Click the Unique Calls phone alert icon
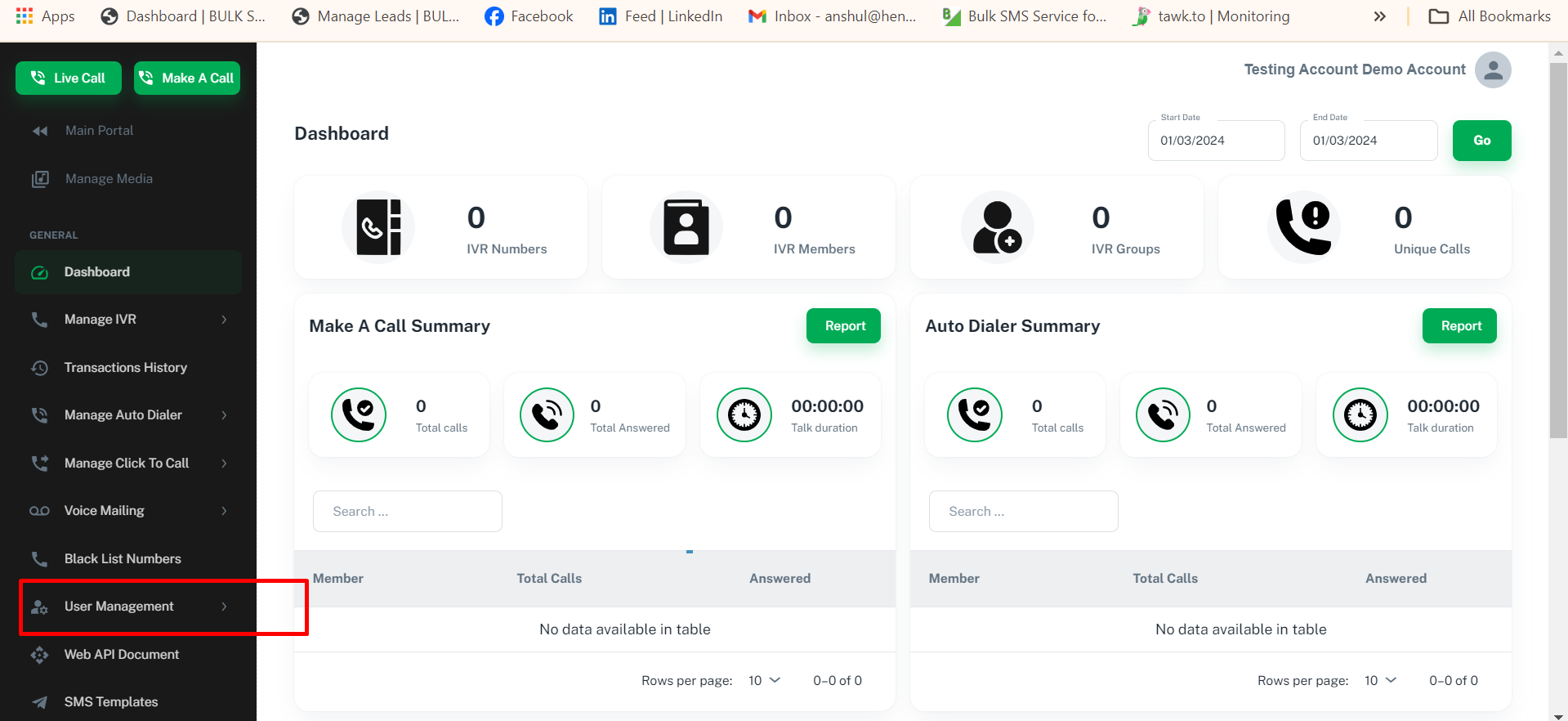This screenshot has width=1568, height=721. click(1304, 227)
